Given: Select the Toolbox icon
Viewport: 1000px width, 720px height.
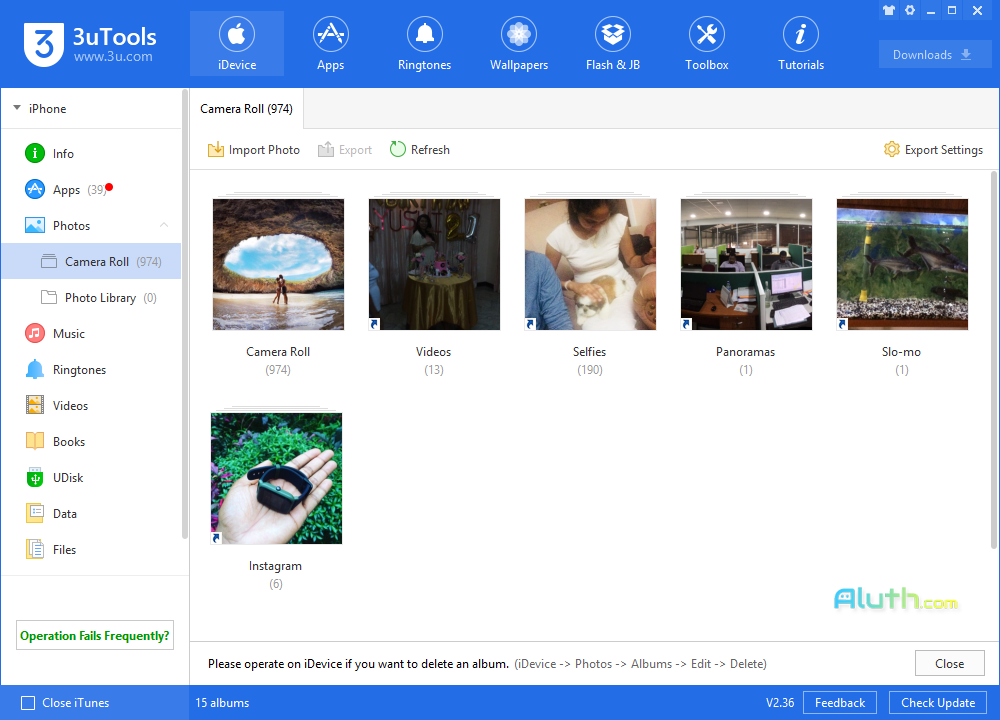Looking at the screenshot, I should pos(706,42).
